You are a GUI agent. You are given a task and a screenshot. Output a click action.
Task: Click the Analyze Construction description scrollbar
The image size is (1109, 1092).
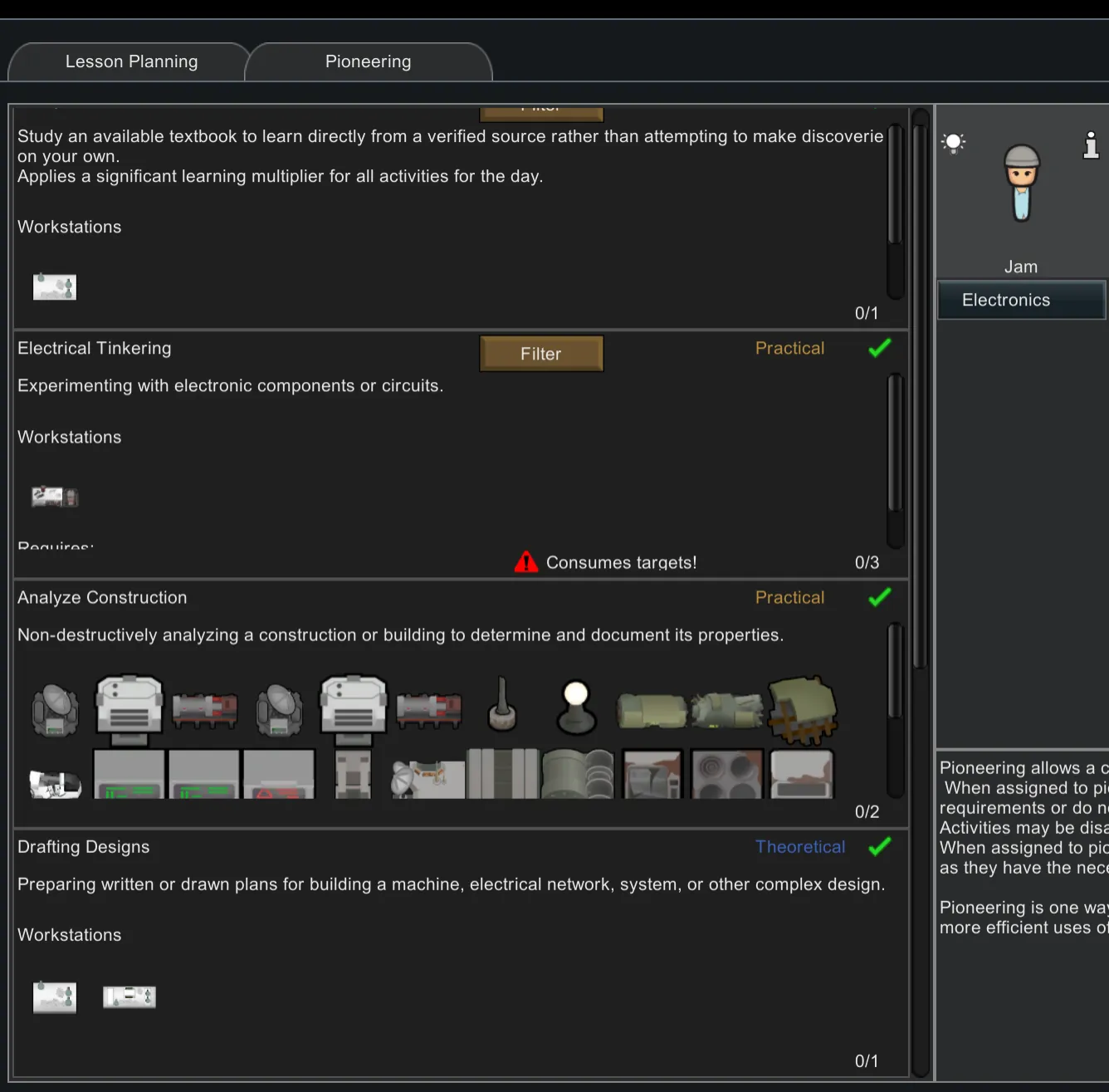(x=895, y=673)
